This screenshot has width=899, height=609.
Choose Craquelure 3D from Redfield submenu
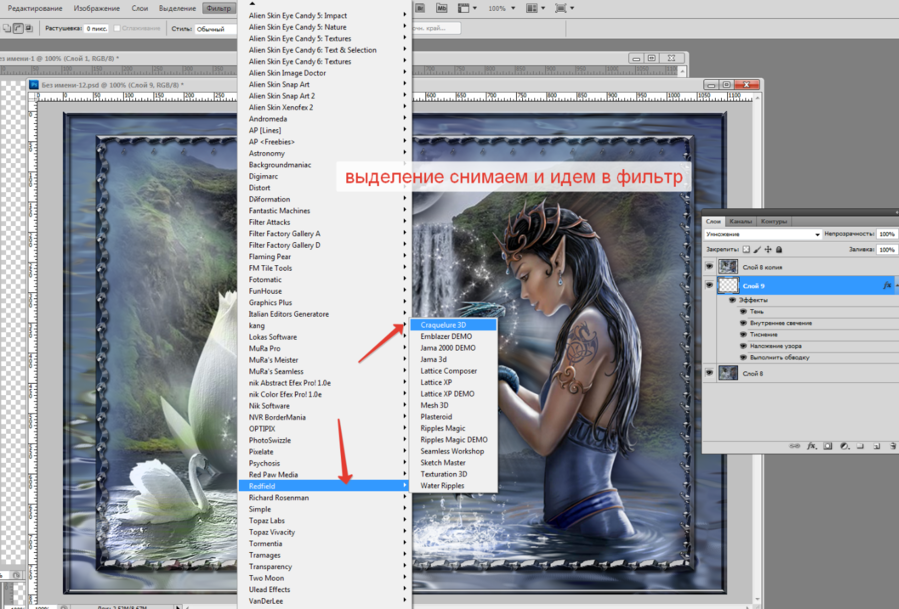coord(454,325)
